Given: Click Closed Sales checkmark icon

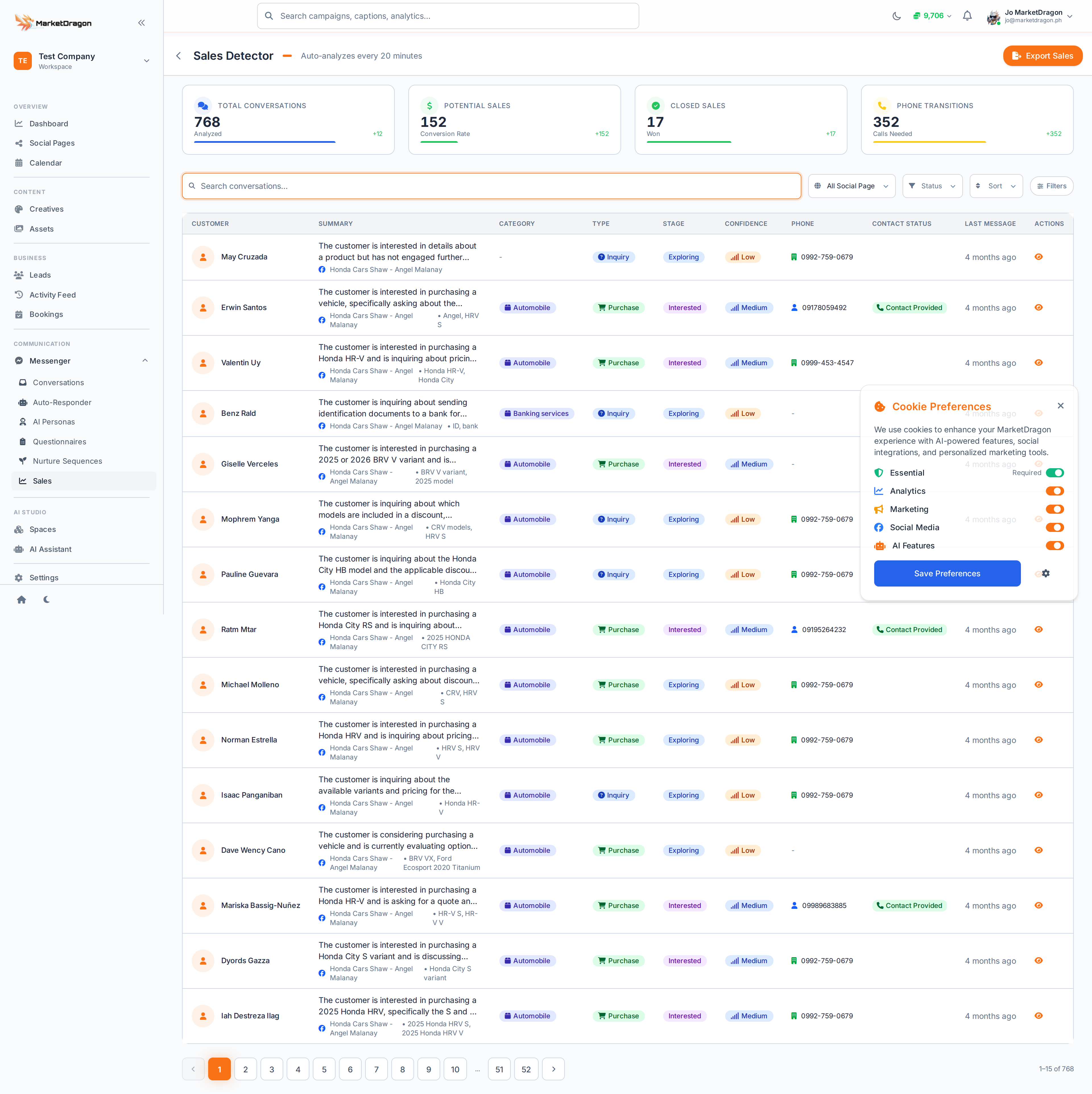Looking at the screenshot, I should (655, 106).
